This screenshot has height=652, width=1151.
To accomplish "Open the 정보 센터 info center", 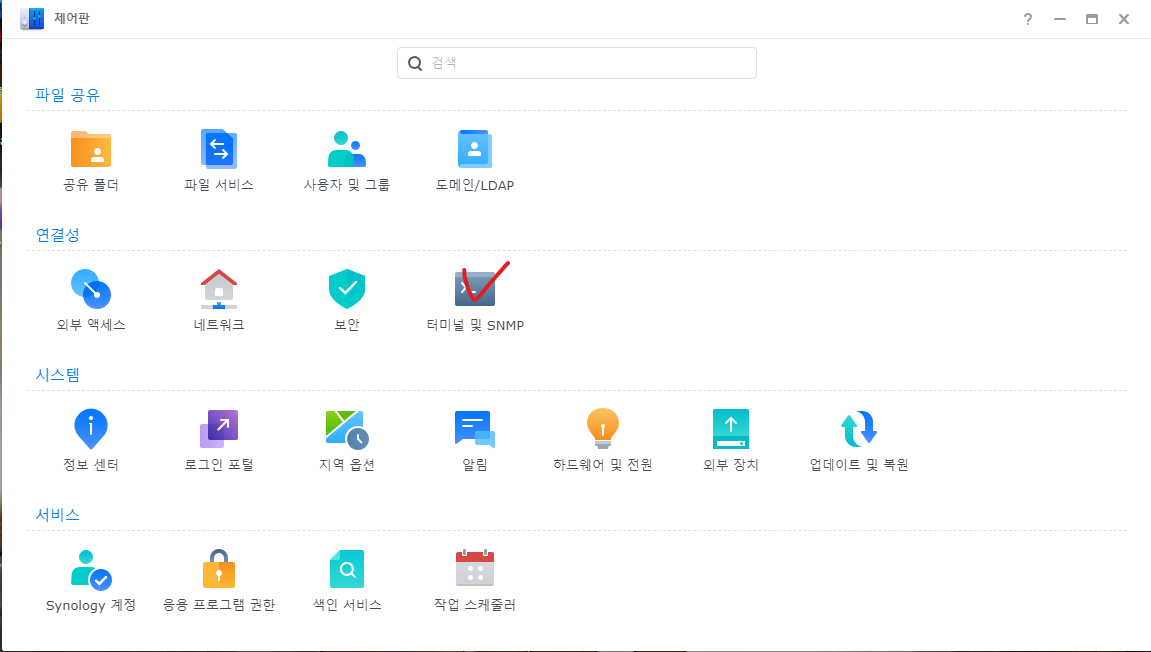I will coord(91,429).
